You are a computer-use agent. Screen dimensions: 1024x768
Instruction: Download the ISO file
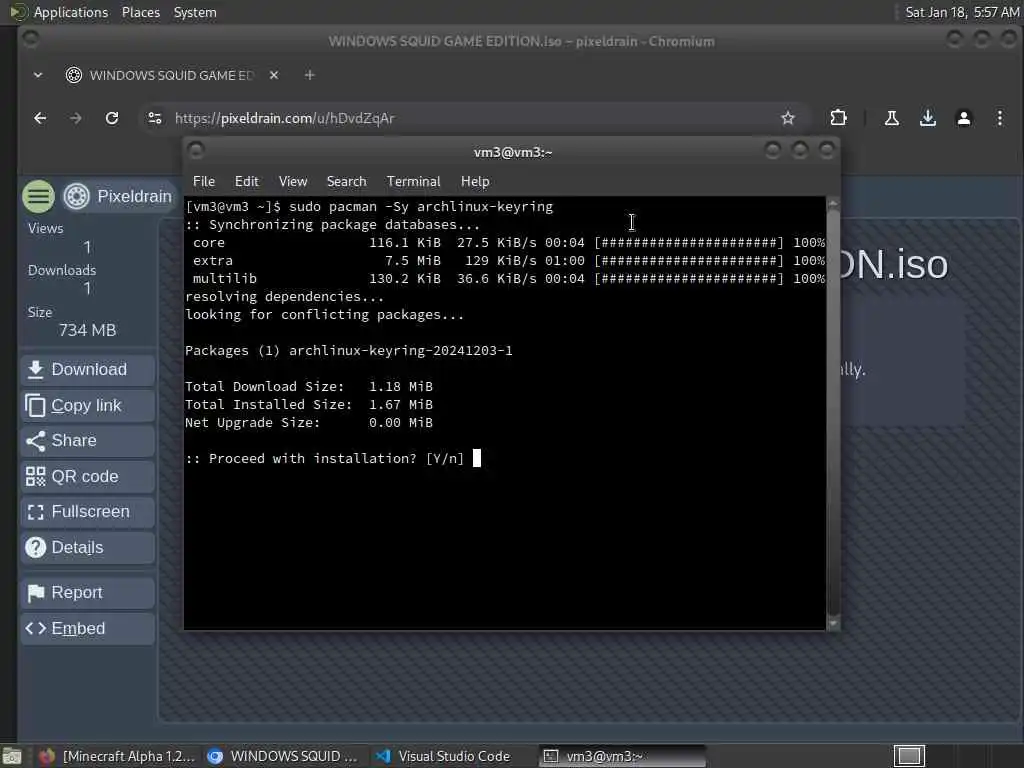click(x=88, y=370)
